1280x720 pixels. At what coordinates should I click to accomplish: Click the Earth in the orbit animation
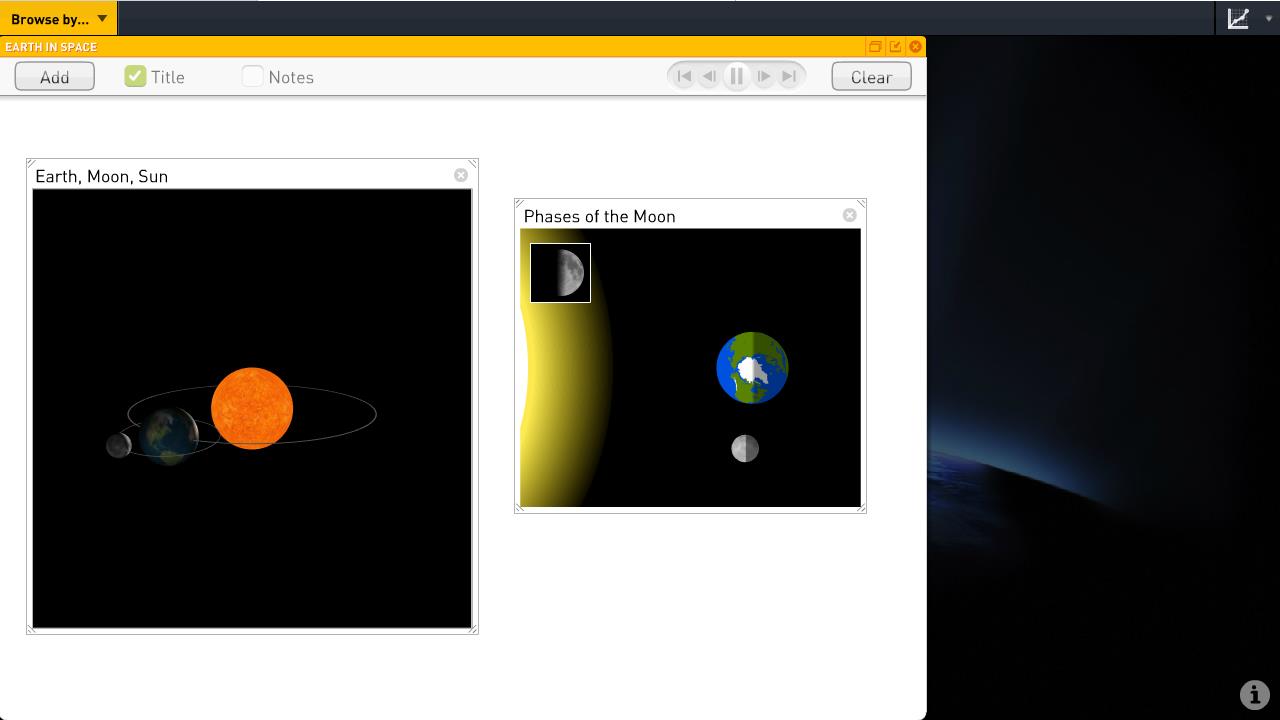pyautogui.click(x=168, y=436)
